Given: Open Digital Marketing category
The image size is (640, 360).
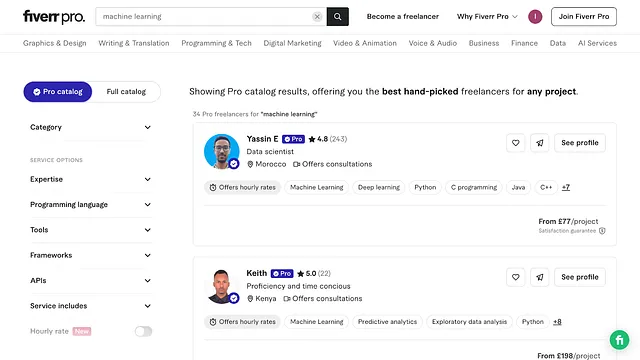Looking at the screenshot, I should [292, 43].
